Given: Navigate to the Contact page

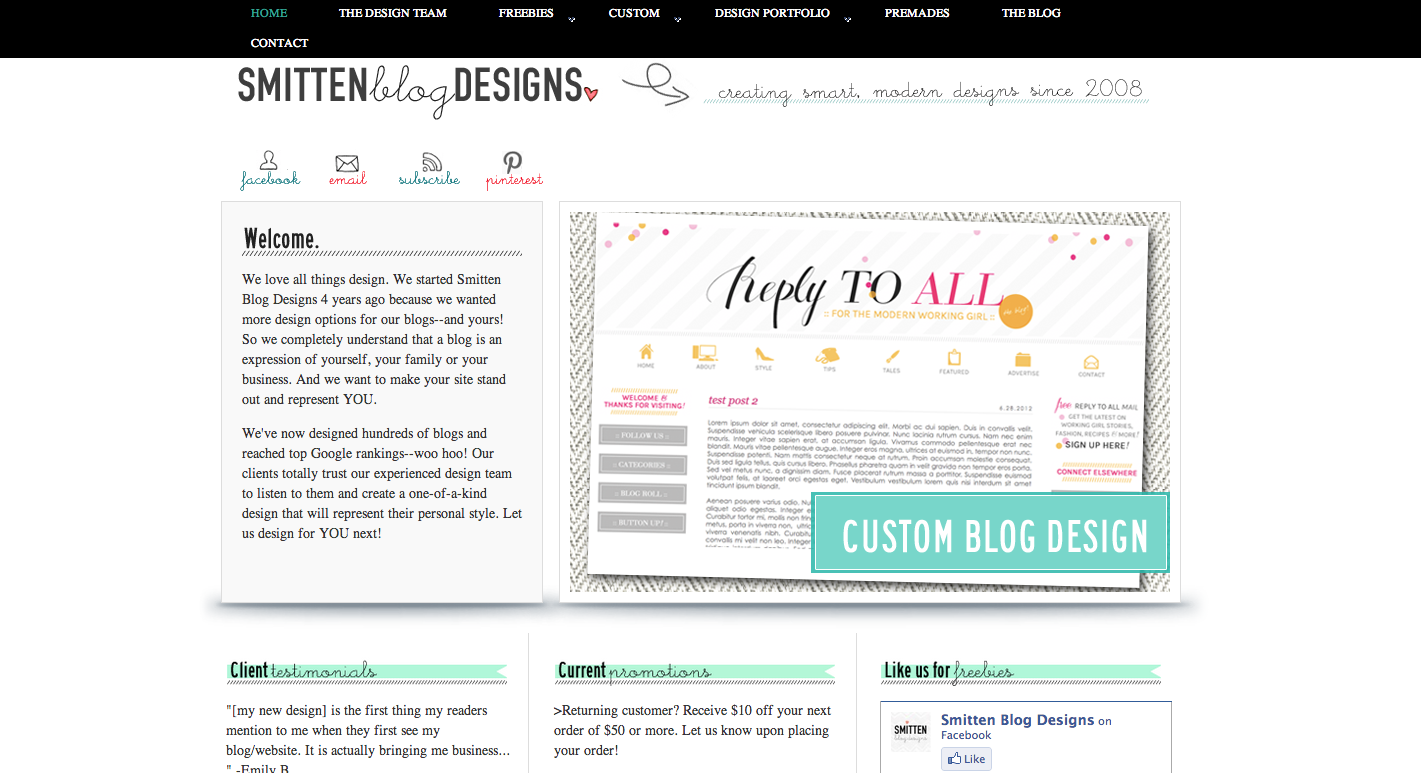Looking at the screenshot, I should (279, 43).
